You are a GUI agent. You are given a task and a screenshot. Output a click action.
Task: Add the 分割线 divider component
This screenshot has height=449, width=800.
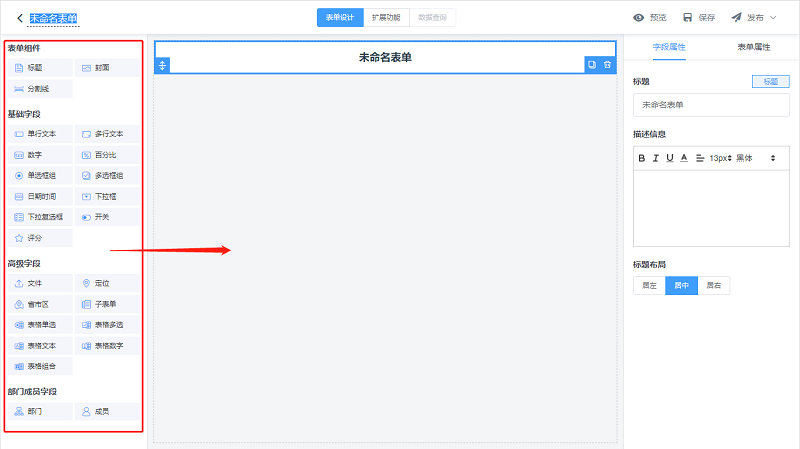coord(40,89)
